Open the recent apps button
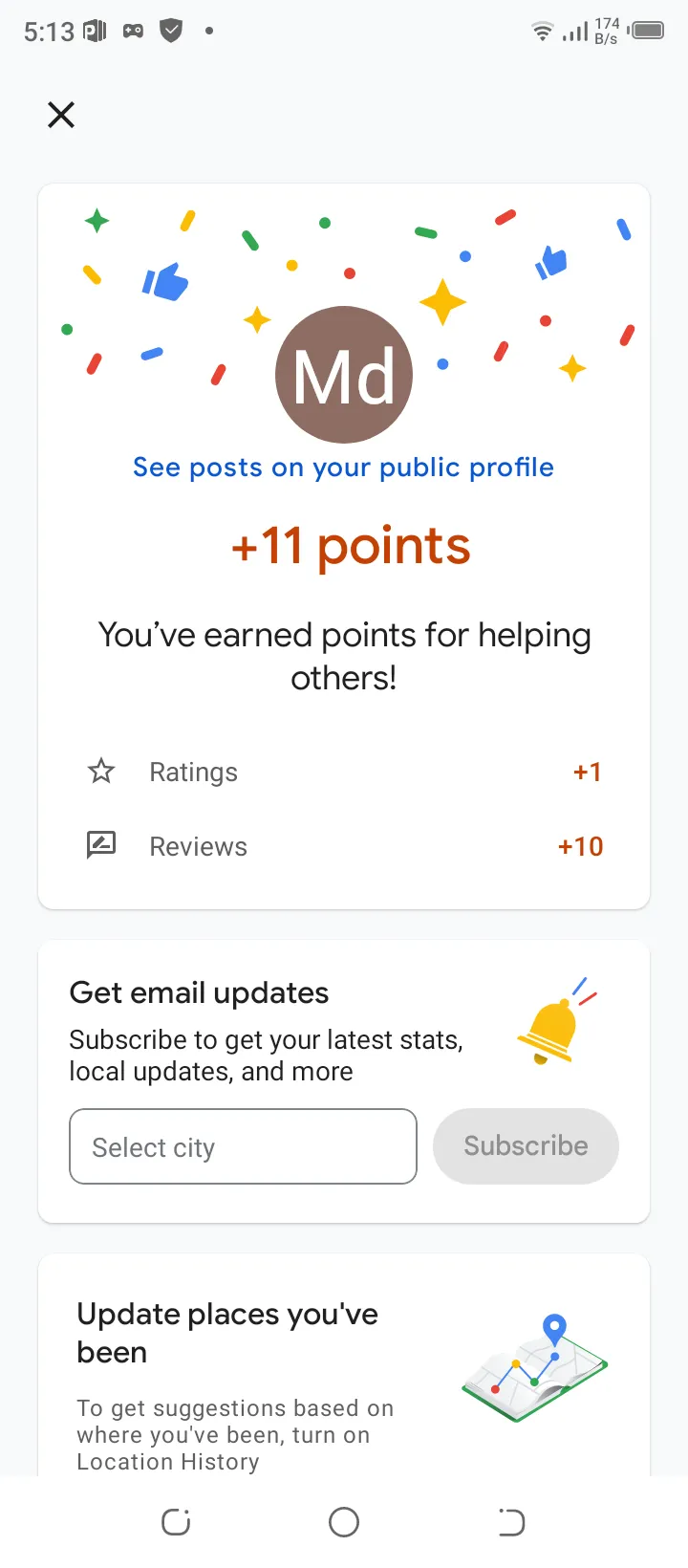The height and width of the screenshot is (1568, 688). pyautogui.click(x=176, y=1522)
